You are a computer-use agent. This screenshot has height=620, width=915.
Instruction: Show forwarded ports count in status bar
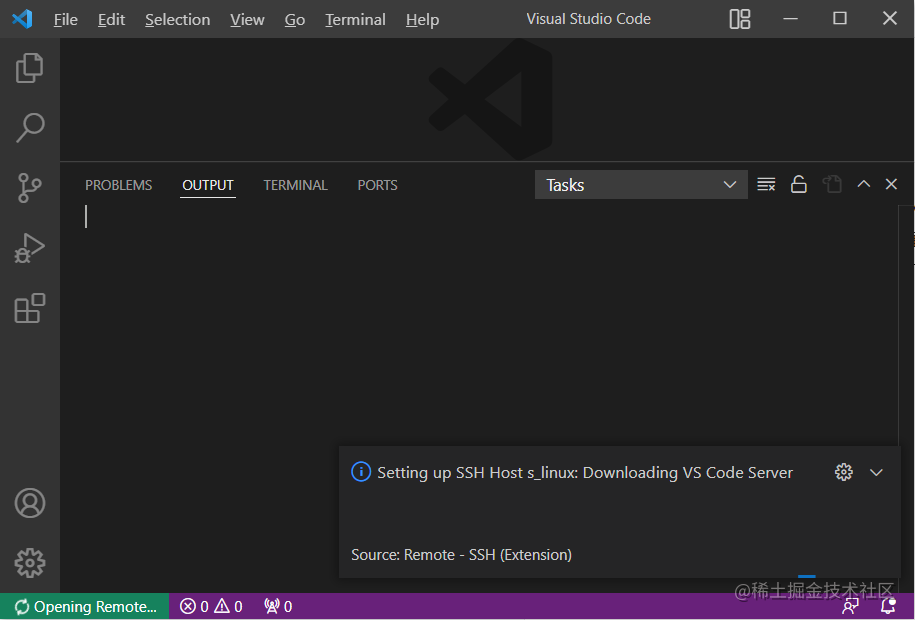(x=278, y=607)
